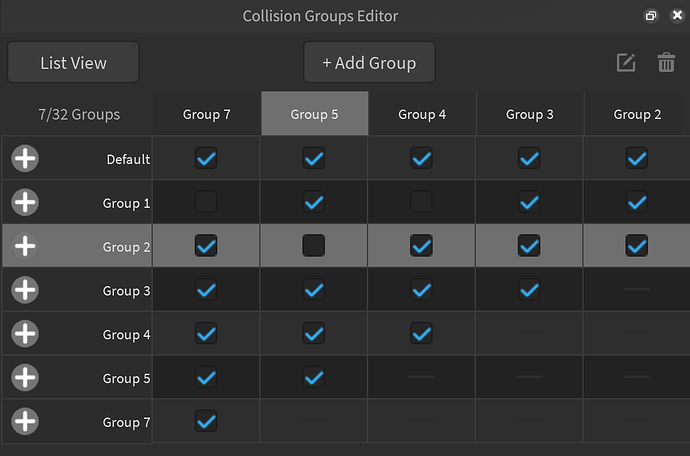The height and width of the screenshot is (456, 690).
Task: Uncheck Group 1 row, Group 3 column
Action: 529,202
